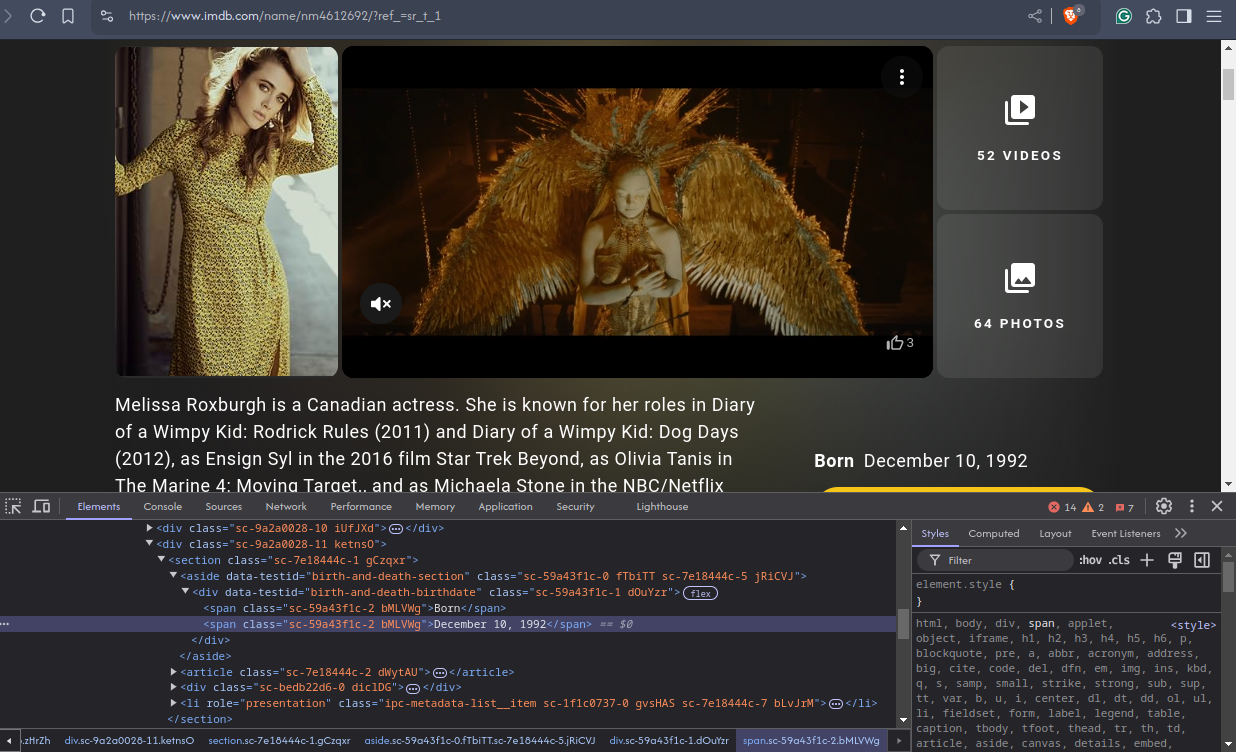This screenshot has height=752, width=1236.
Task: Open the Issues panel via flag icon
Action: point(1126,507)
